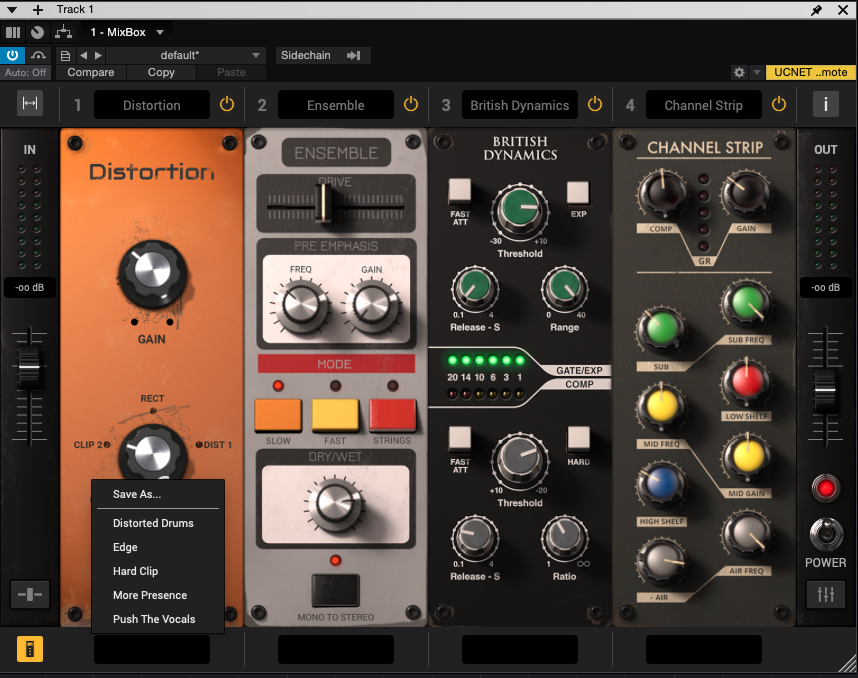Pin the plugin window
This screenshot has height=678, width=858.
click(816, 10)
